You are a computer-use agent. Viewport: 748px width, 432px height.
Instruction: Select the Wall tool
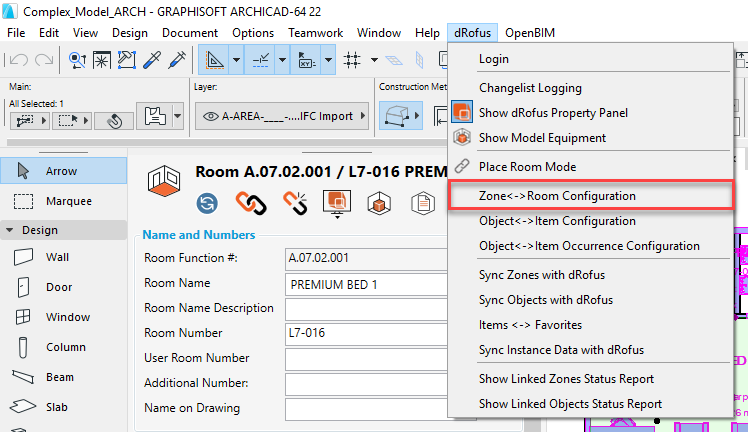[x=57, y=257]
